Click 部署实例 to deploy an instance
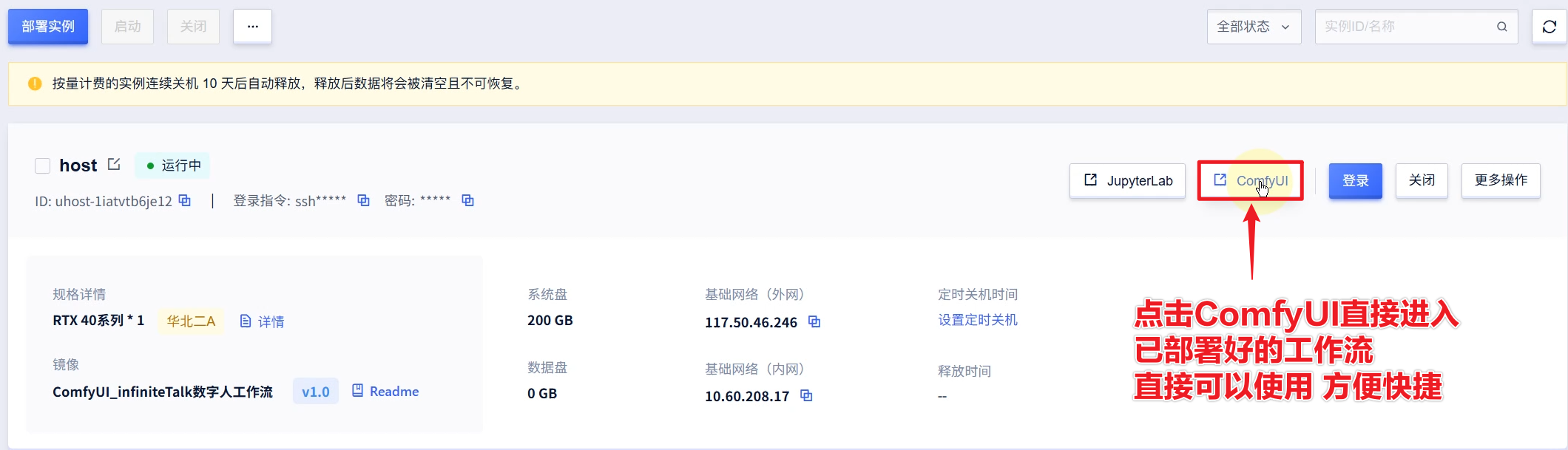 (48, 27)
